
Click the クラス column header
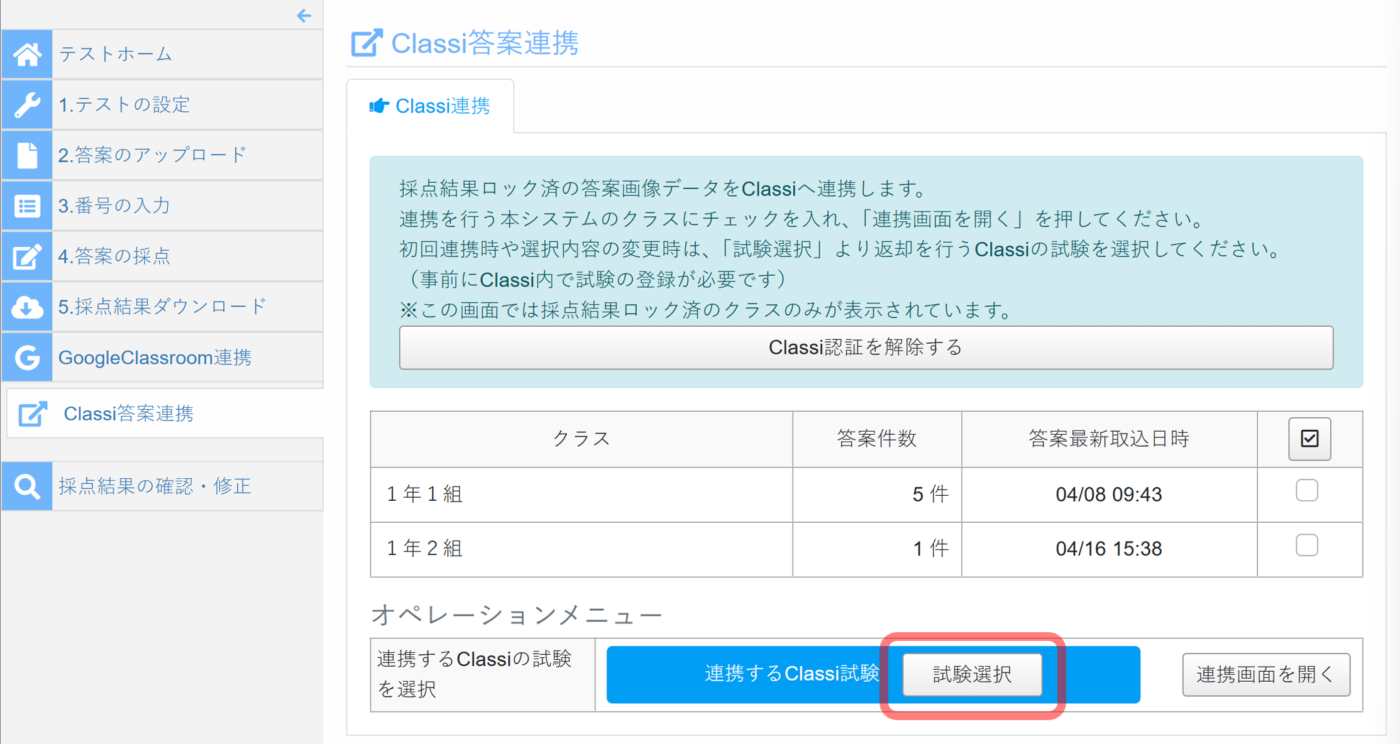pyautogui.click(x=581, y=439)
